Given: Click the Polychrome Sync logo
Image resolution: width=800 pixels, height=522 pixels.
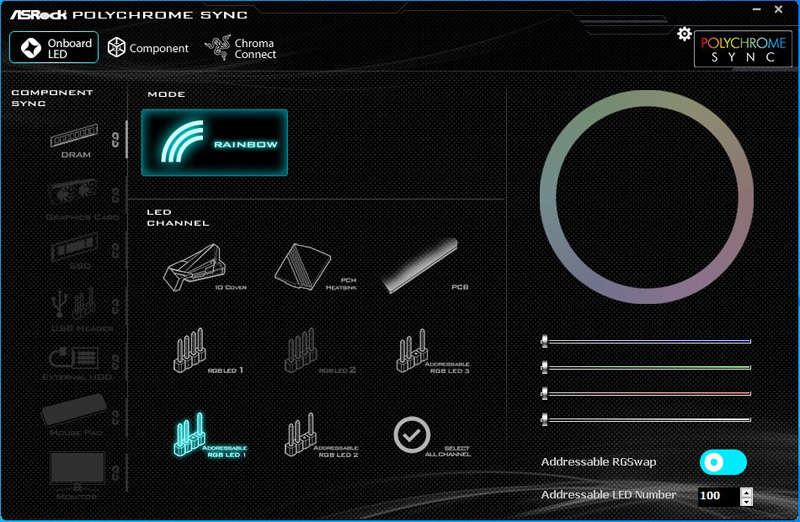Looking at the screenshot, I should (743, 49).
